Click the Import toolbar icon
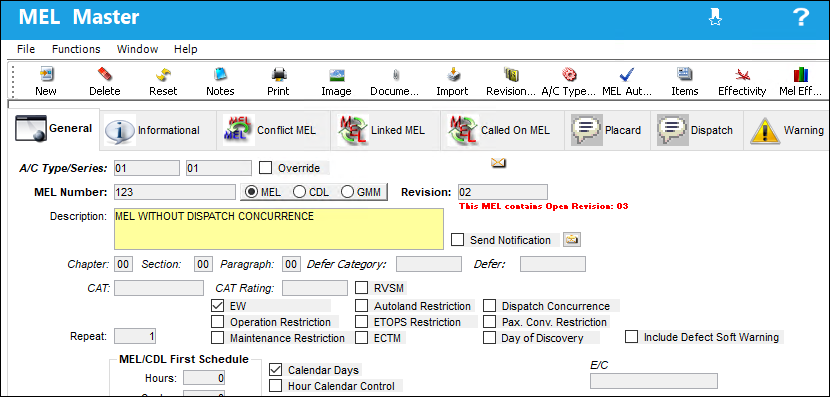 (453, 74)
